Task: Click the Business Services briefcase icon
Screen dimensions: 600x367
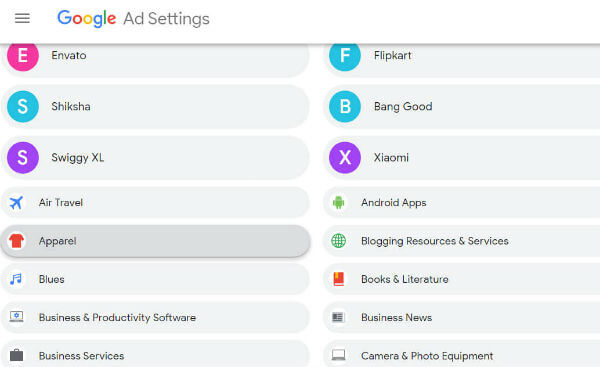Action: click(x=16, y=356)
